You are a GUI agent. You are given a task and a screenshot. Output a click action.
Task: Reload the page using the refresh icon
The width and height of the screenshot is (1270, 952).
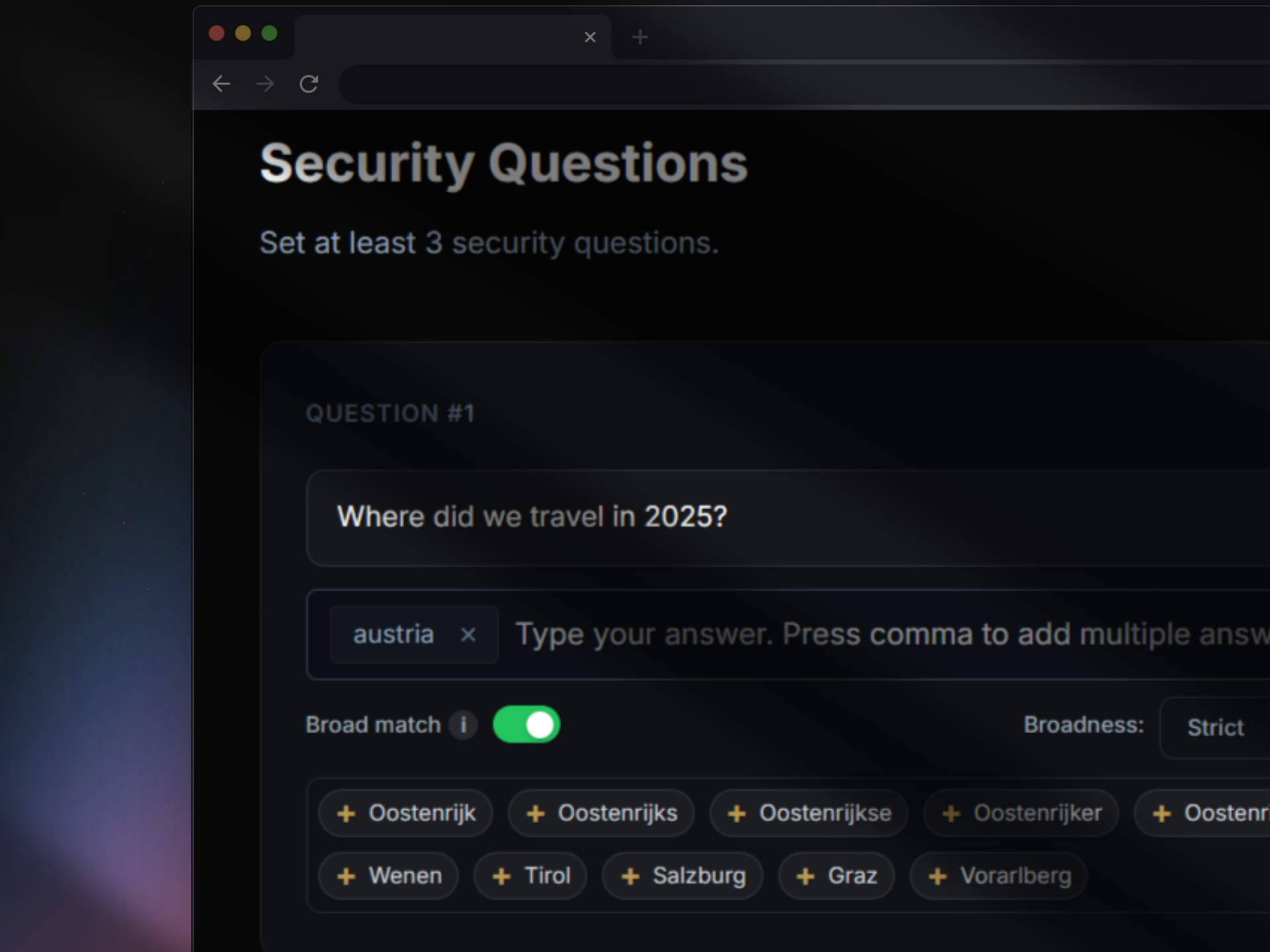[309, 84]
